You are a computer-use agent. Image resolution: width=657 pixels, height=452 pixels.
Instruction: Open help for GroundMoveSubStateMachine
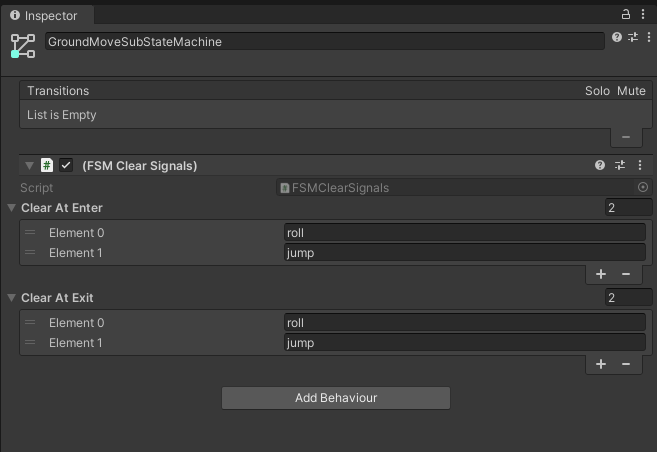[x=616, y=39]
